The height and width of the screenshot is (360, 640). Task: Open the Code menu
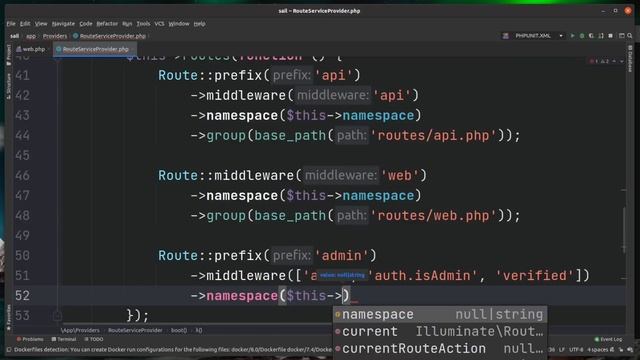tap(86, 24)
